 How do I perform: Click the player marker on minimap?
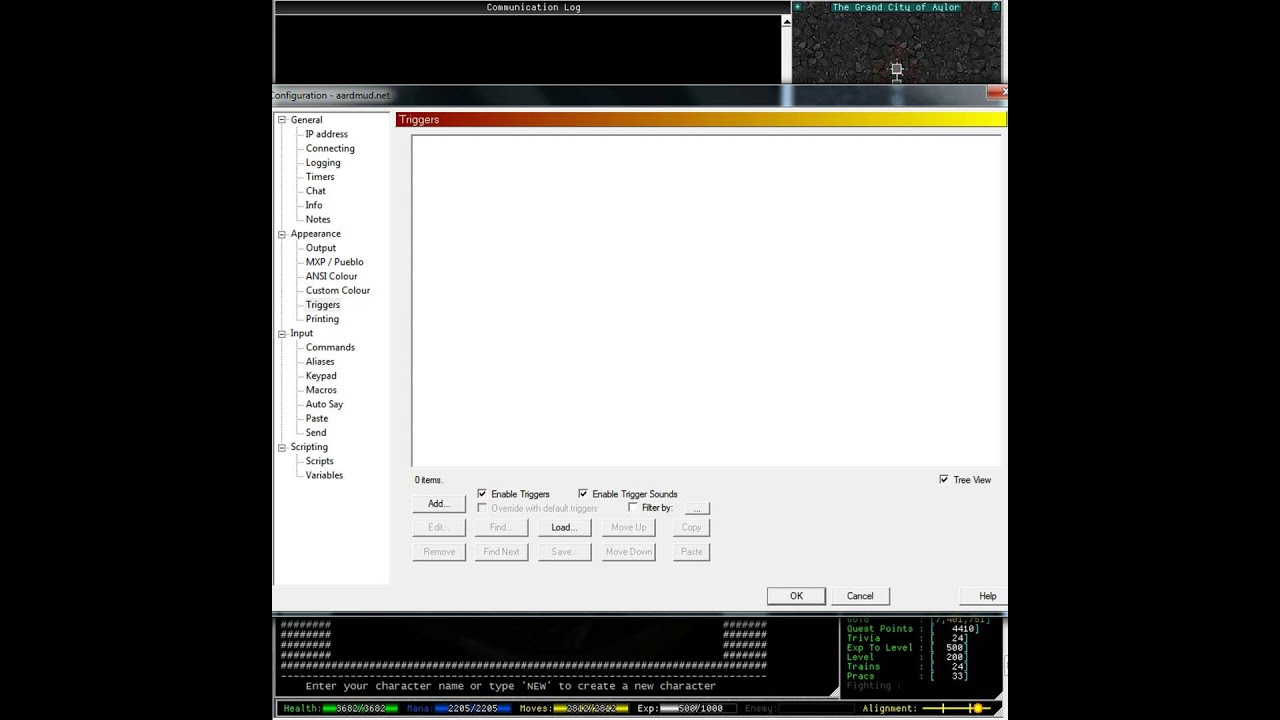[897, 70]
